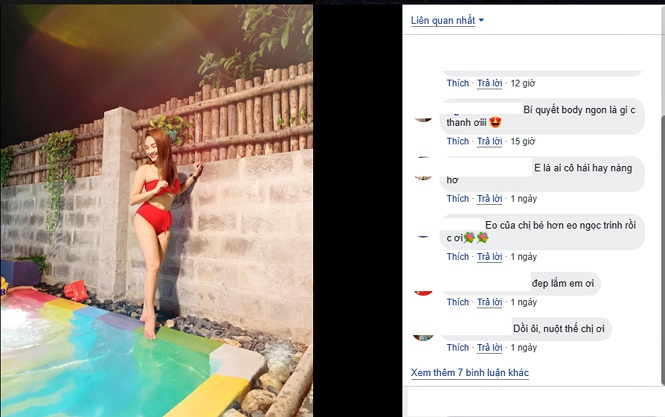Reply to the 'đẹp lắm em ơi' comment

point(489,302)
